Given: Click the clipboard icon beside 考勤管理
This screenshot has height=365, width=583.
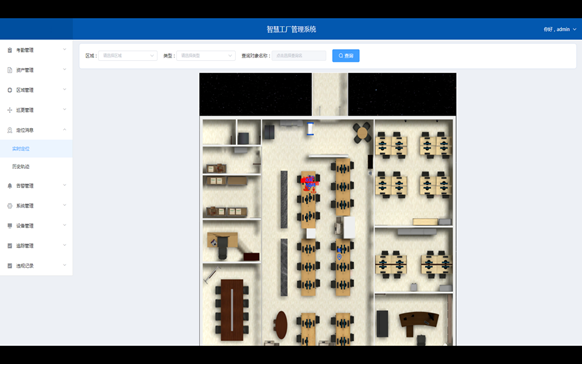Looking at the screenshot, I should [x=10, y=50].
